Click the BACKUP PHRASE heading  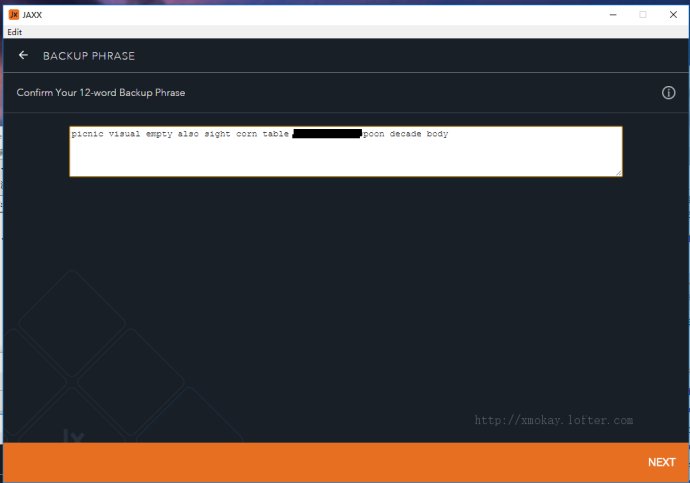[89, 56]
